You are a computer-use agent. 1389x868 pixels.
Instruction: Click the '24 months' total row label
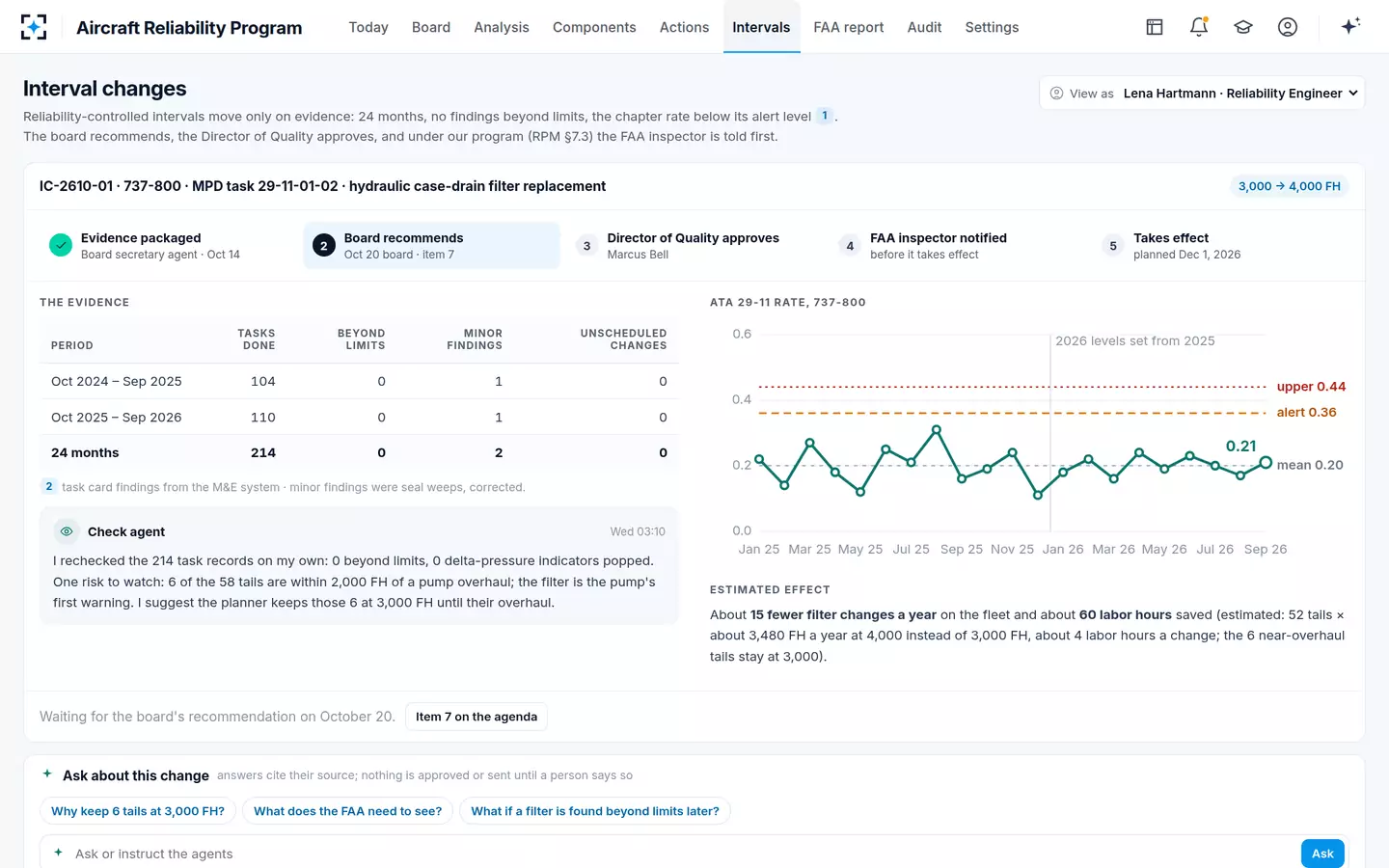click(x=85, y=452)
